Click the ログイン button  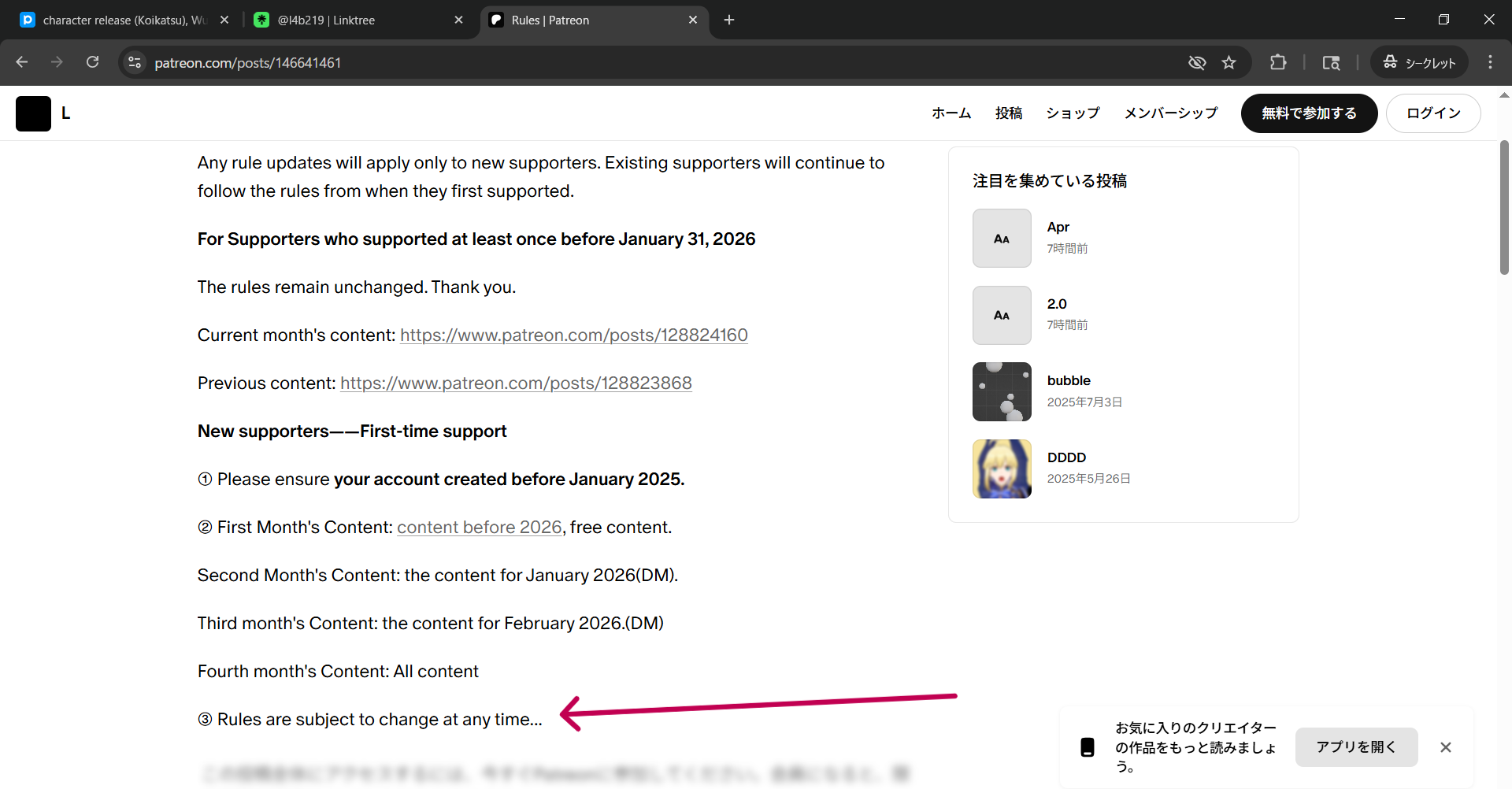tap(1432, 113)
